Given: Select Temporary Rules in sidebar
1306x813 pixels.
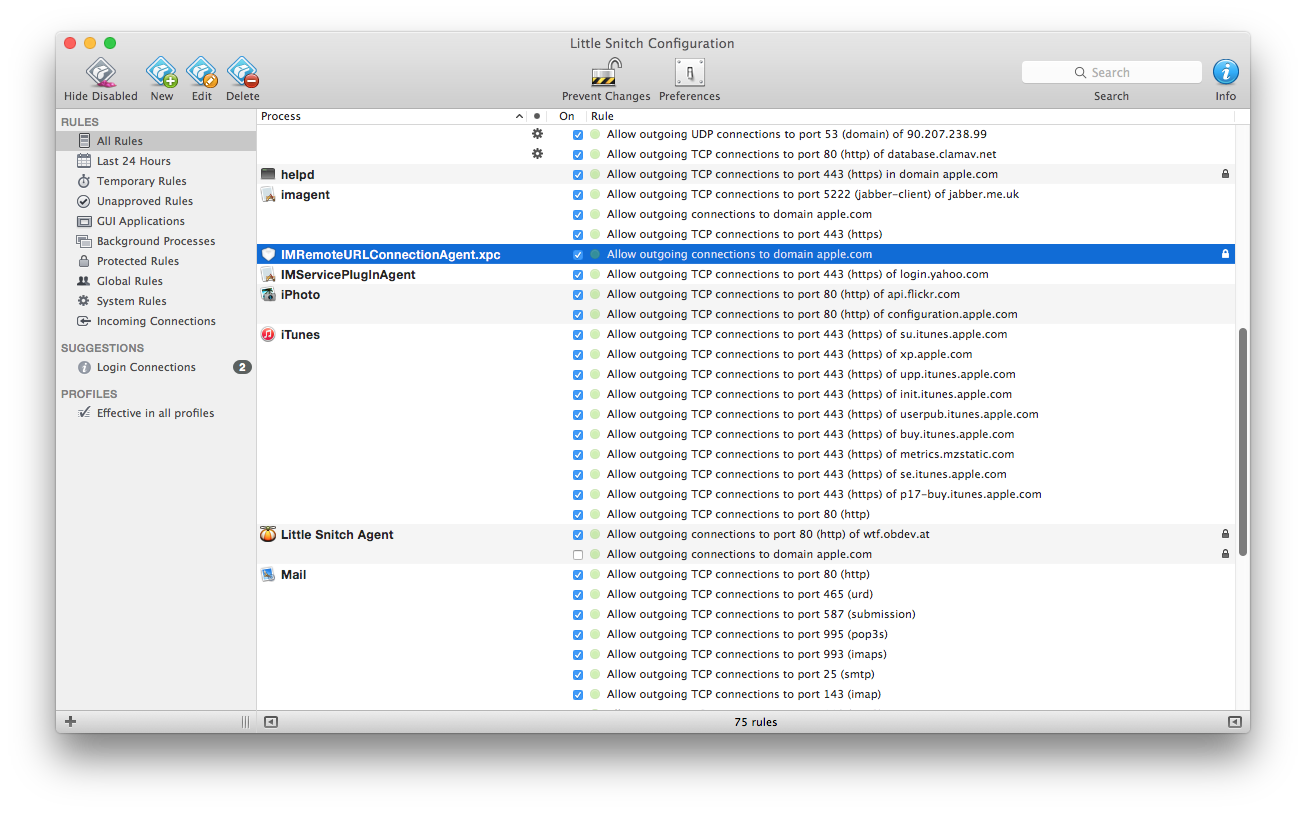Looking at the screenshot, I should pyautogui.click(x=156, y=181).
